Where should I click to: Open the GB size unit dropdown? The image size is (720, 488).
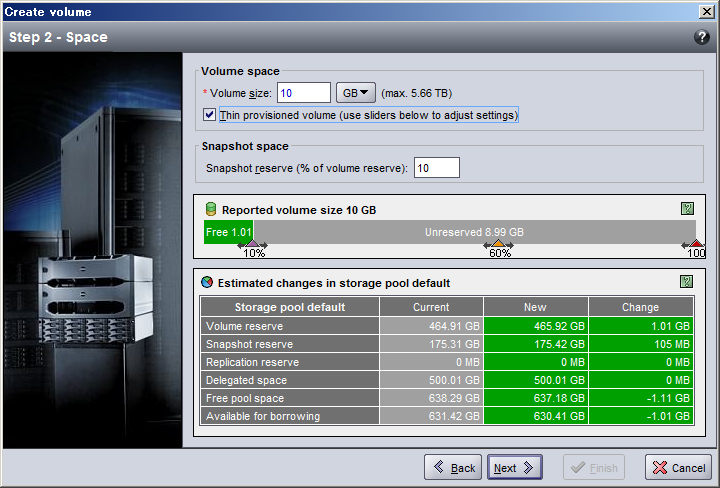tap(356, 93)
